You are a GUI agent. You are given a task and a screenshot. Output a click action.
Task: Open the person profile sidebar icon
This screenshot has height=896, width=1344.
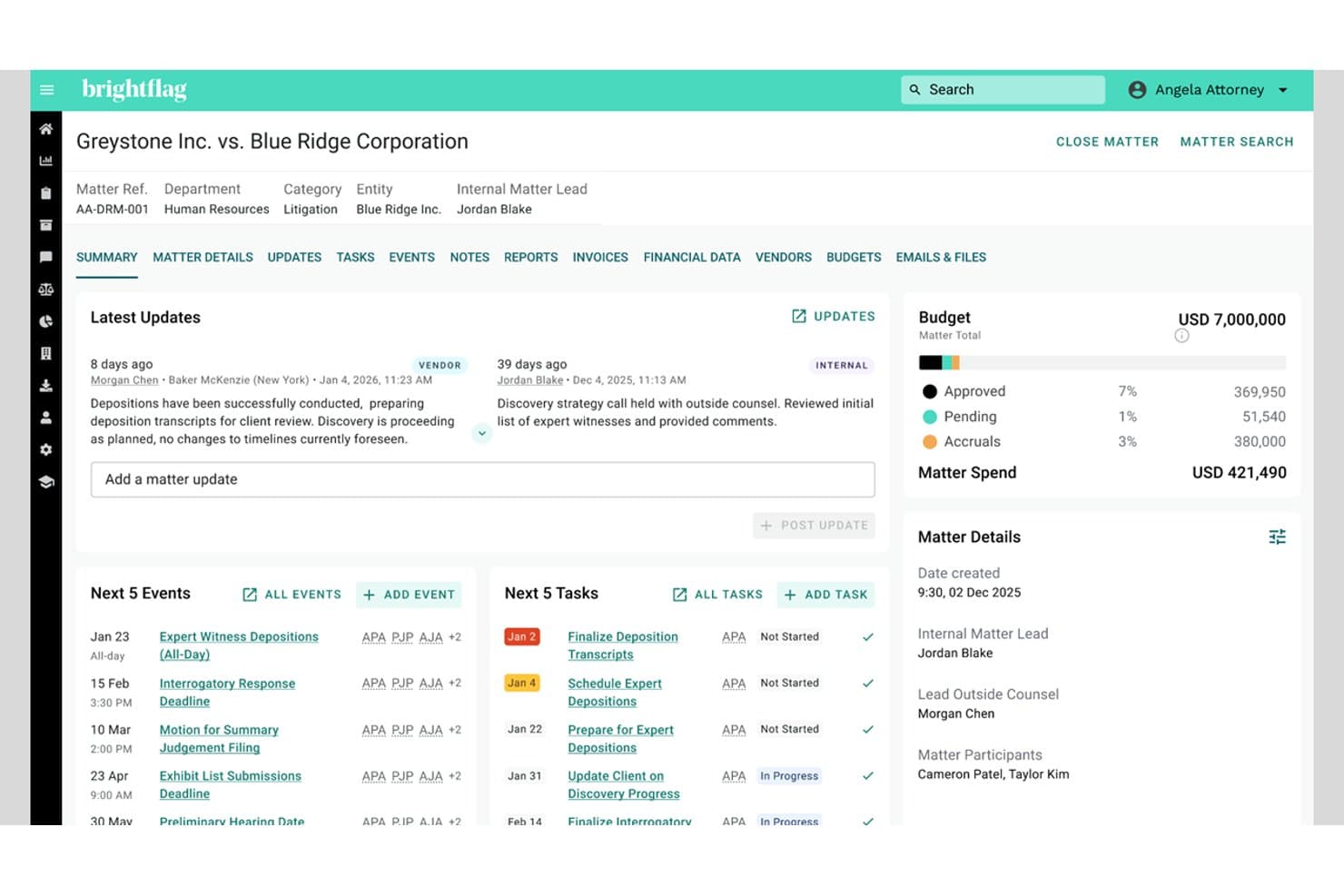pyautogui.click(x=46, y=418)
